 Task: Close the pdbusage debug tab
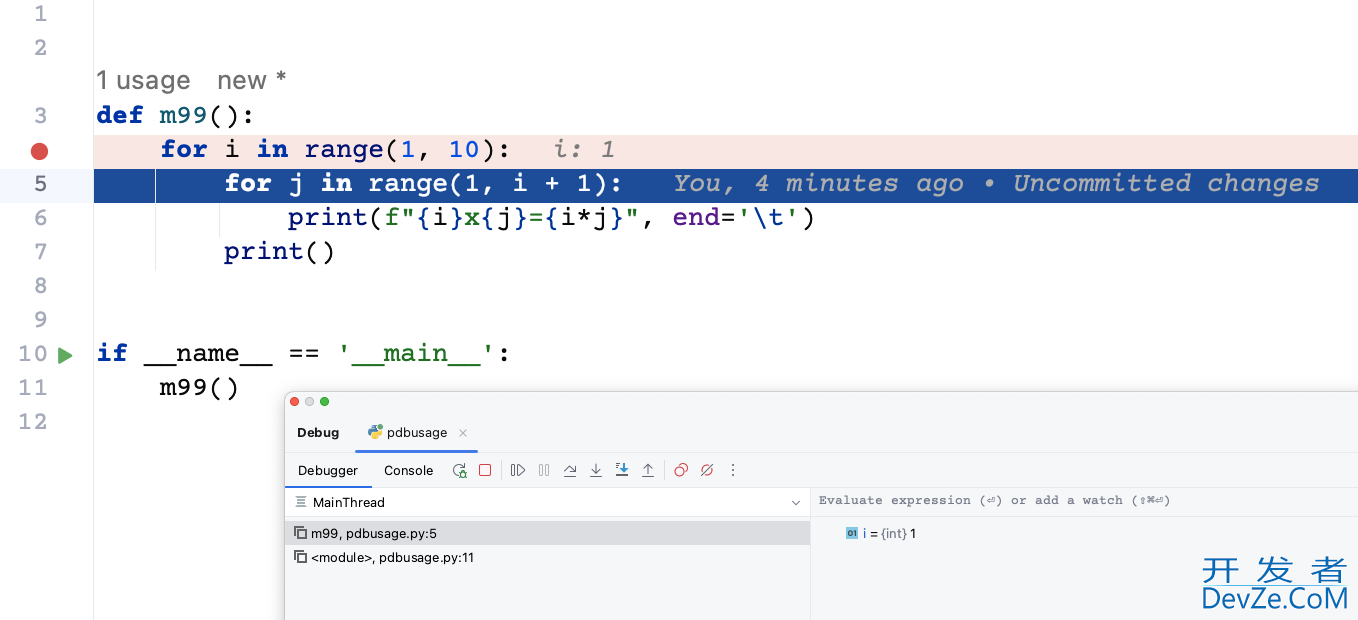tap(463, 433)
